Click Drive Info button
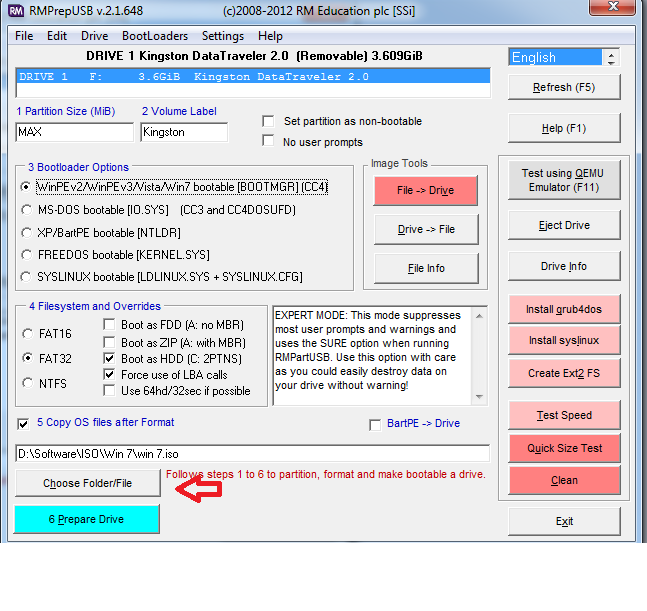The height and width of the screenshot is (611, 647). [564, 266]
